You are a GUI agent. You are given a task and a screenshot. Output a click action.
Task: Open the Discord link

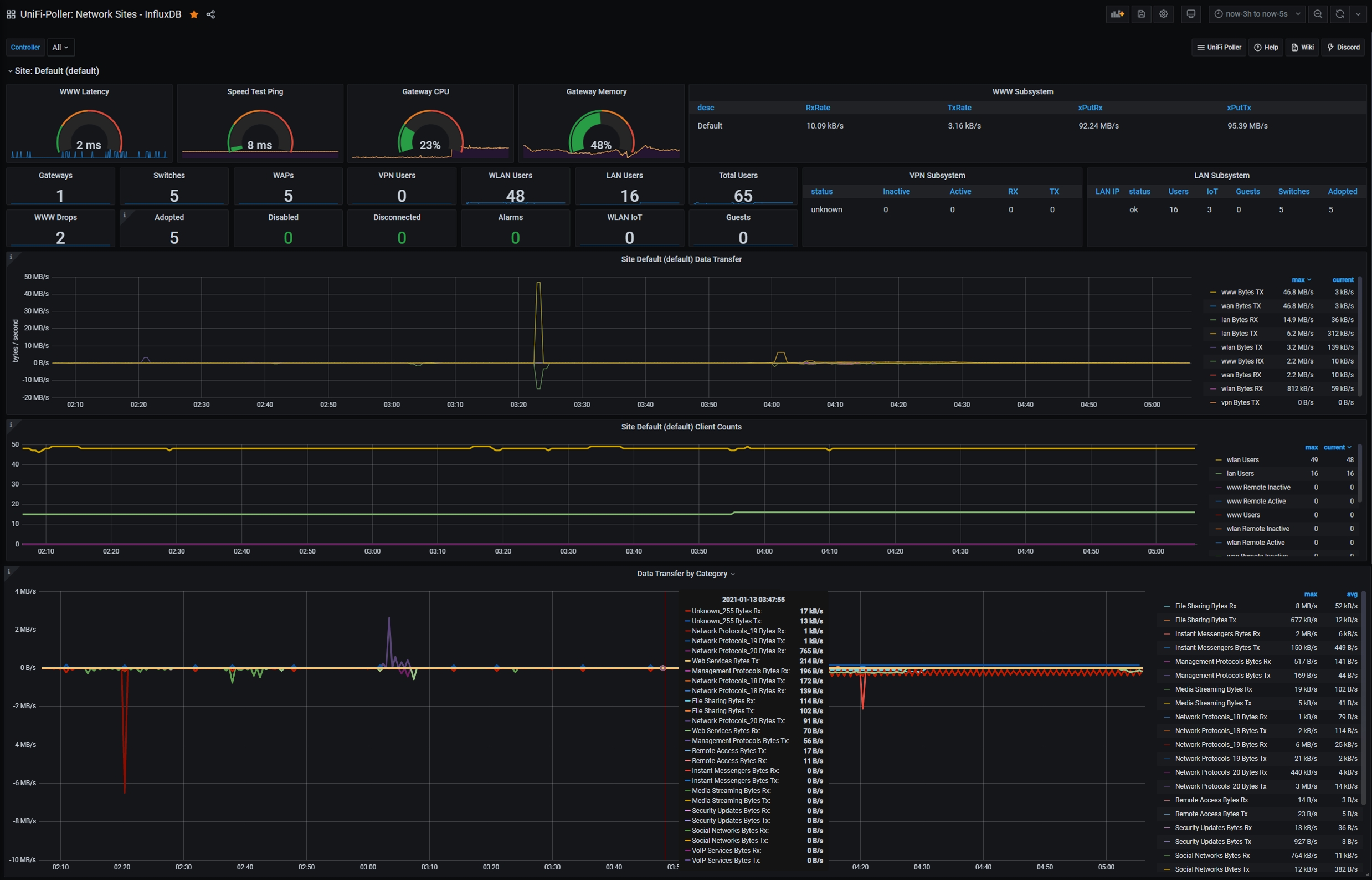(1343, 48)
